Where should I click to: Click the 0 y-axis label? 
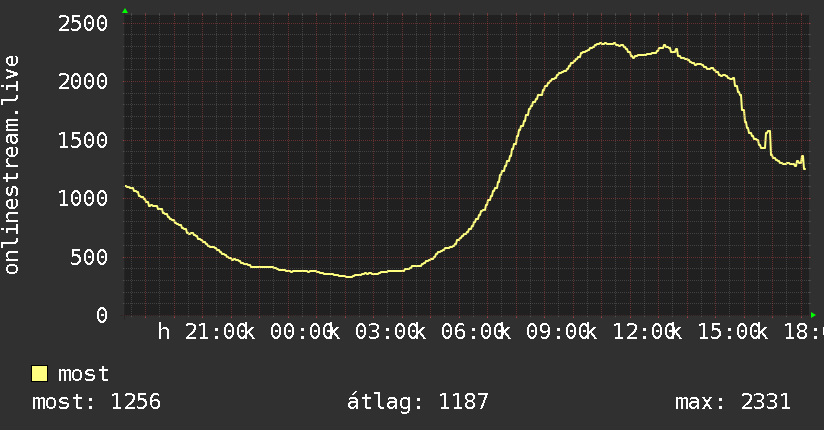tap(102, 315)
